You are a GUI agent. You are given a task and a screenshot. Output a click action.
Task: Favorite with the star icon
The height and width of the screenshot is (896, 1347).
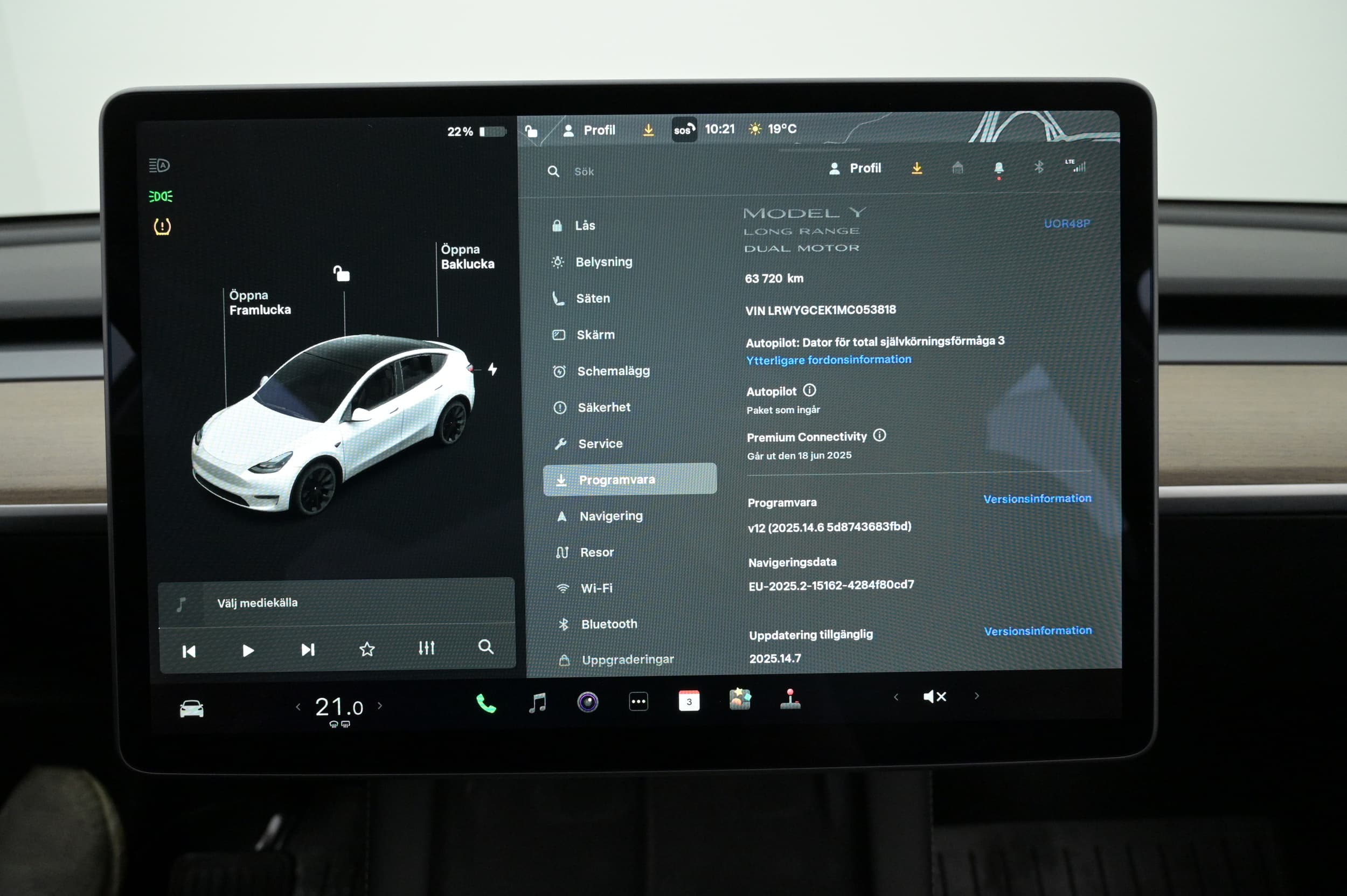pos(367,649)
